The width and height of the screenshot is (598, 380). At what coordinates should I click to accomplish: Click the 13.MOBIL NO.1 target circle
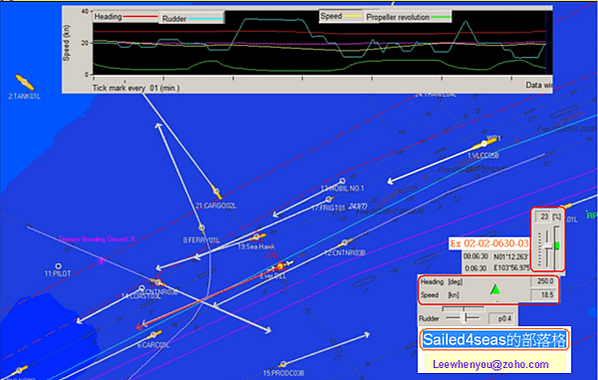(x=342, y=181)
